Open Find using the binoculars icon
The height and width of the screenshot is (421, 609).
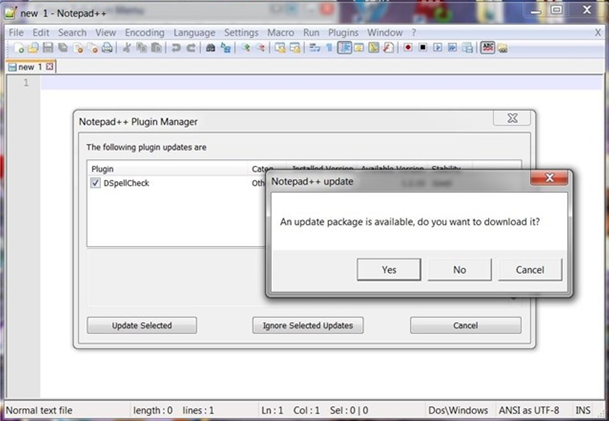[x=211, y=48]
